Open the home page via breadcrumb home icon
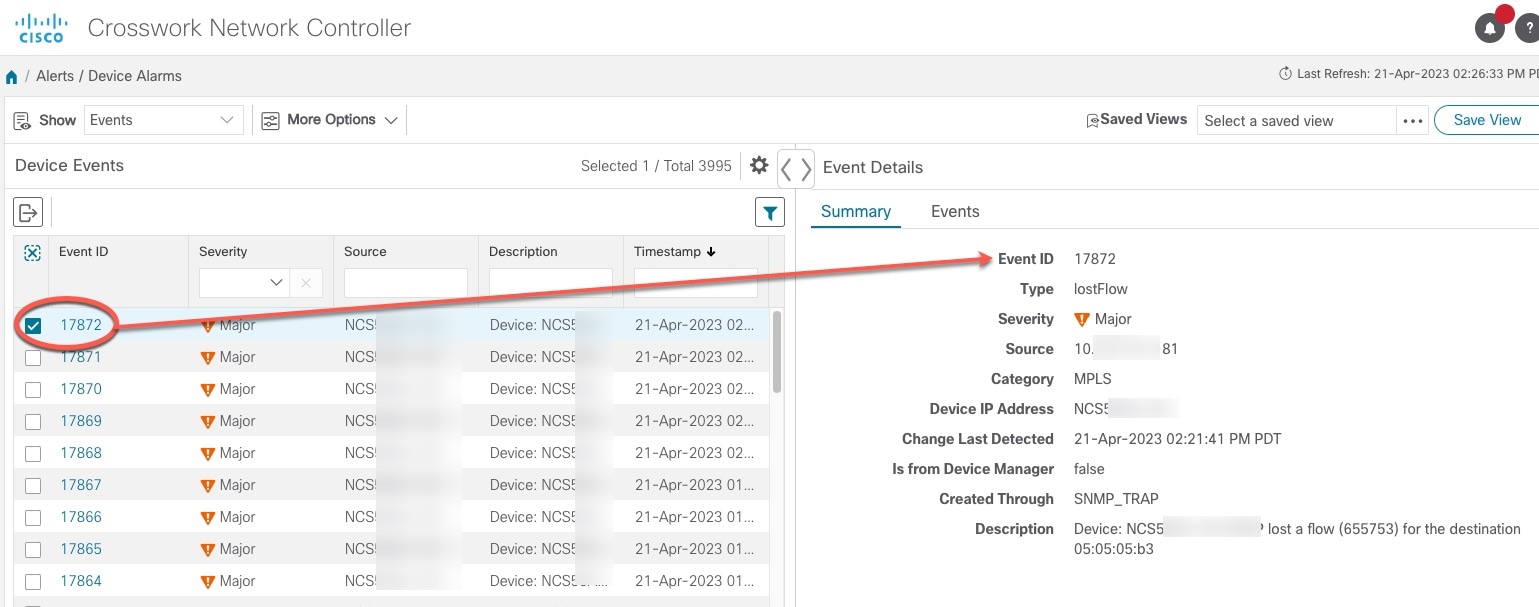 (x=11, y=76)
